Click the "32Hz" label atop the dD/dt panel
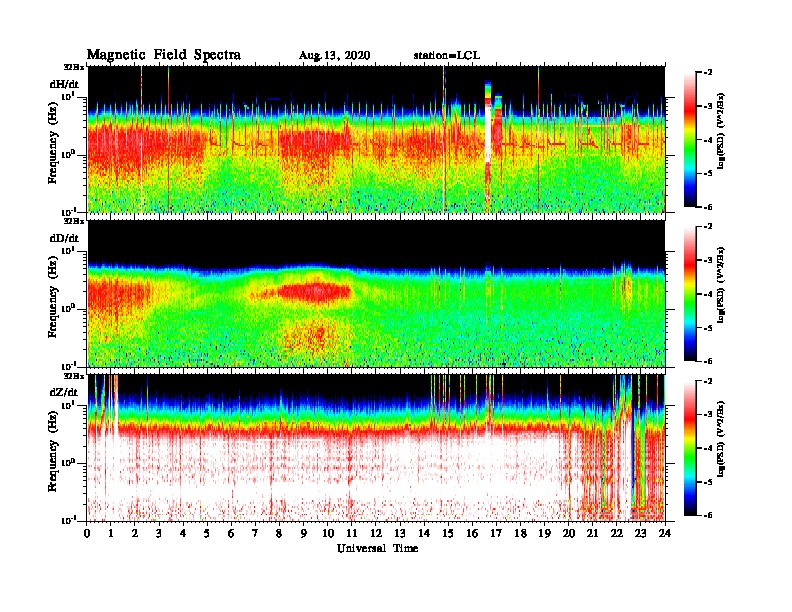Image resolution: width=792 pixels, height=612 pixels. 74,221
